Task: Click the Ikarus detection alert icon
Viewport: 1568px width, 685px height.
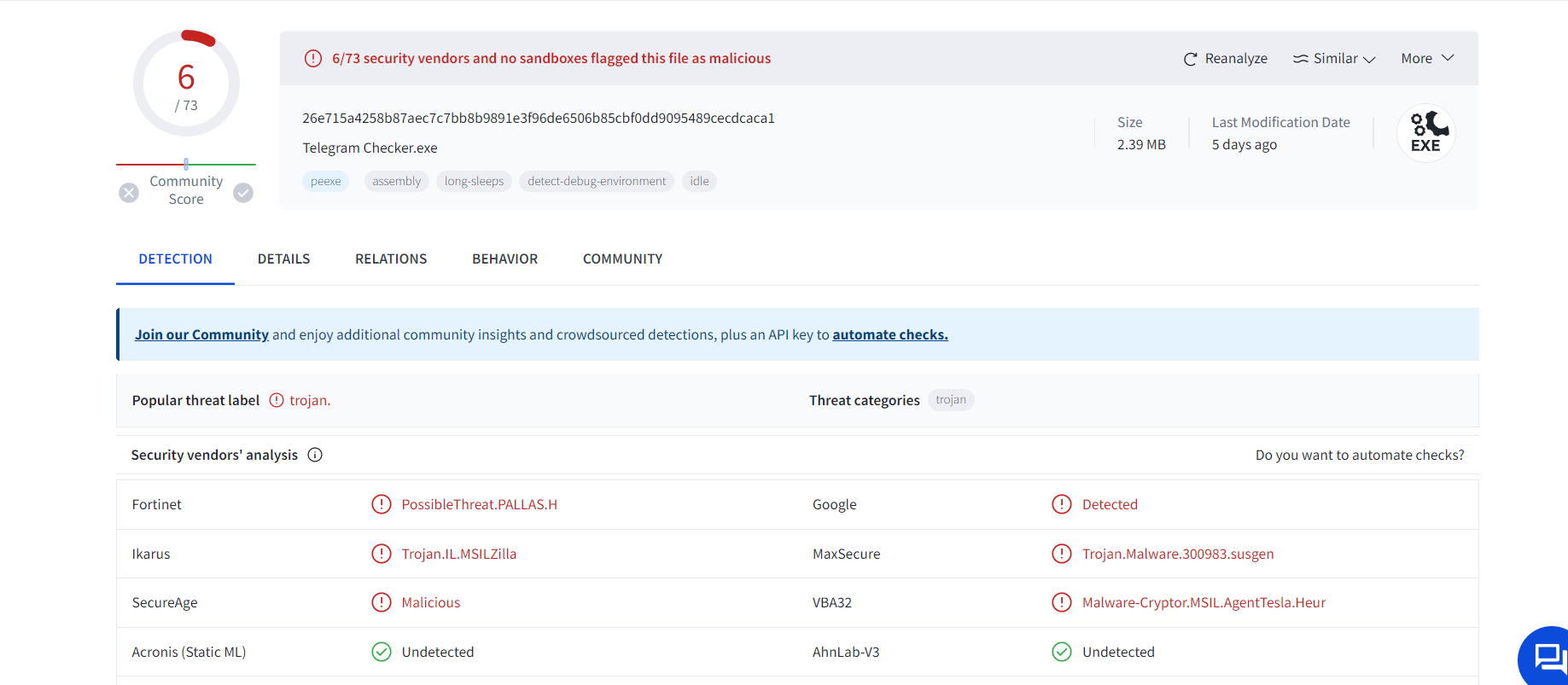Action: tap(382, 554)
